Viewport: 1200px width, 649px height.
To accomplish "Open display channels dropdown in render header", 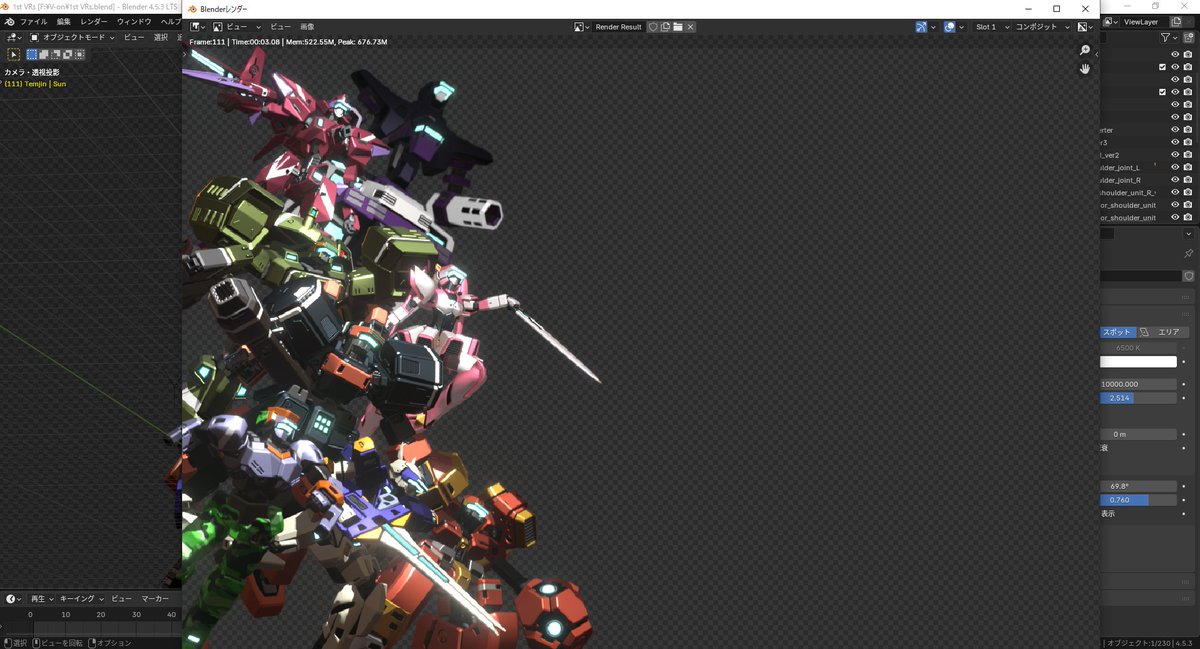I will (1085, 27).
